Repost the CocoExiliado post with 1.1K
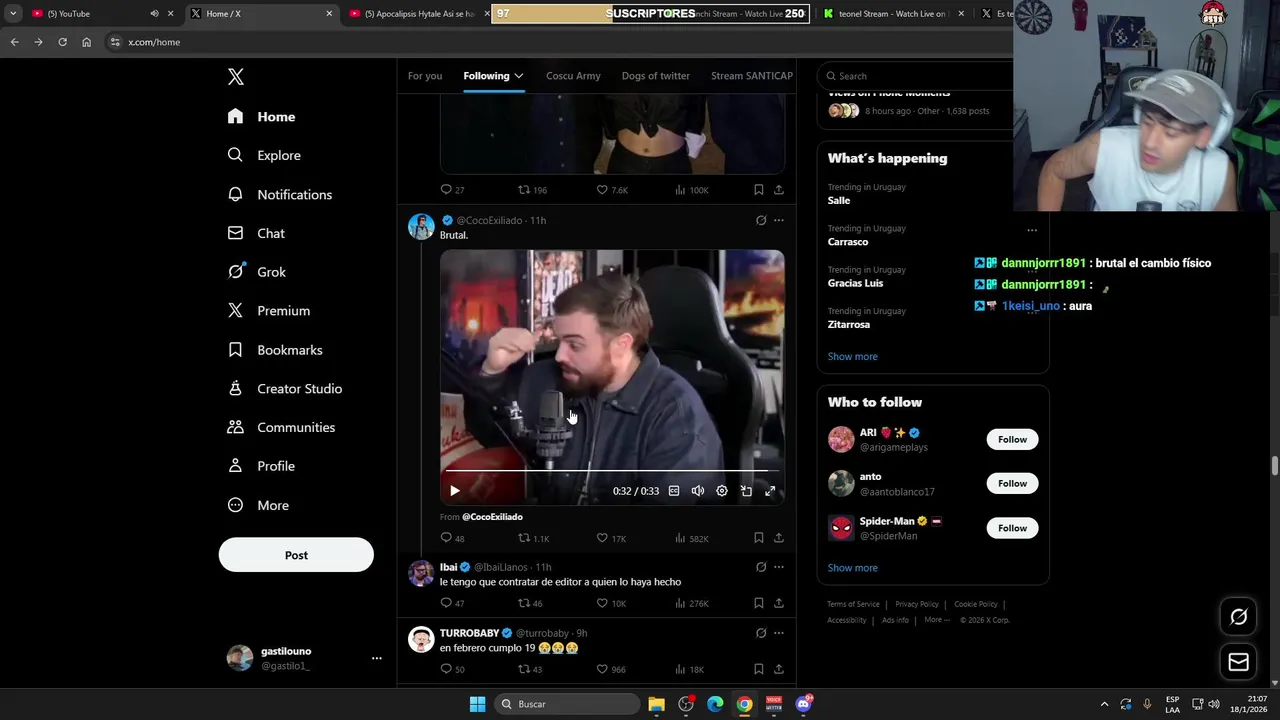The width and height of the screenshot is (1280, 720). point(533,538)
